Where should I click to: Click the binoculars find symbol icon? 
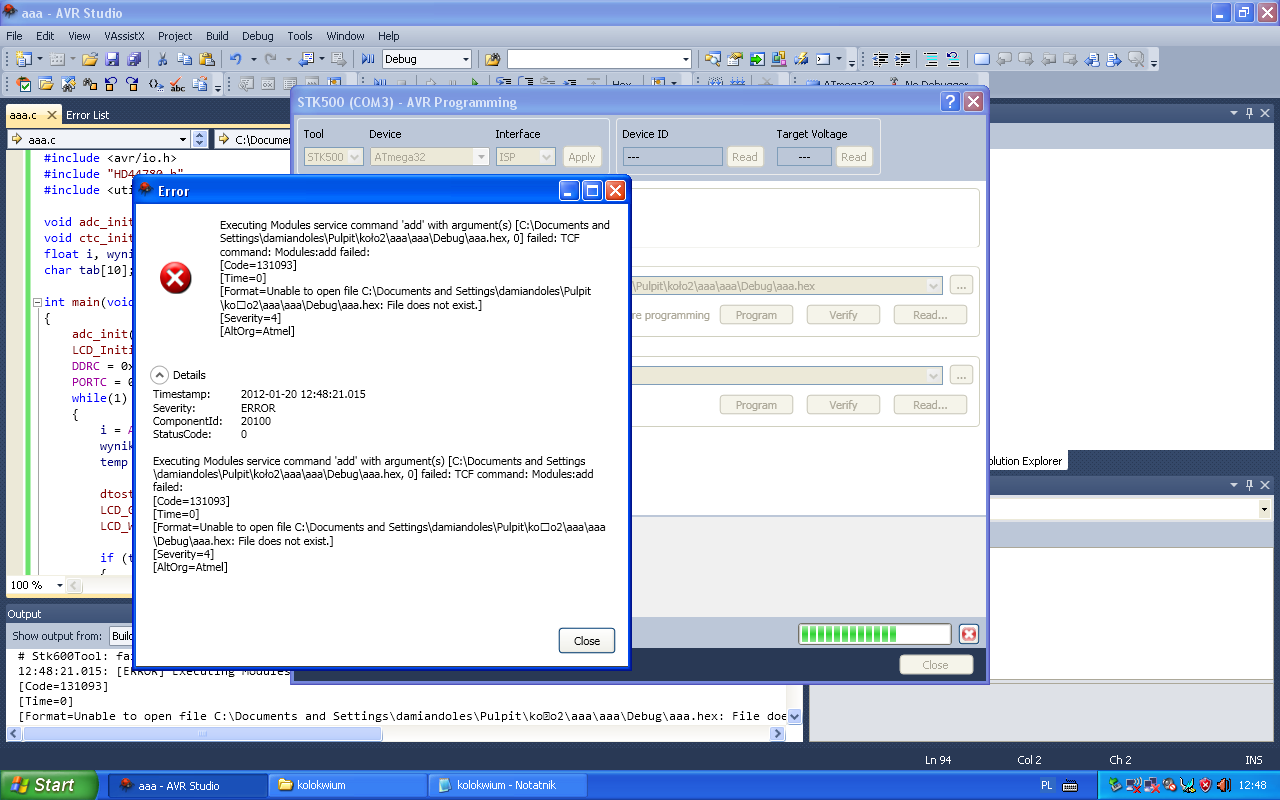(90, 85)
